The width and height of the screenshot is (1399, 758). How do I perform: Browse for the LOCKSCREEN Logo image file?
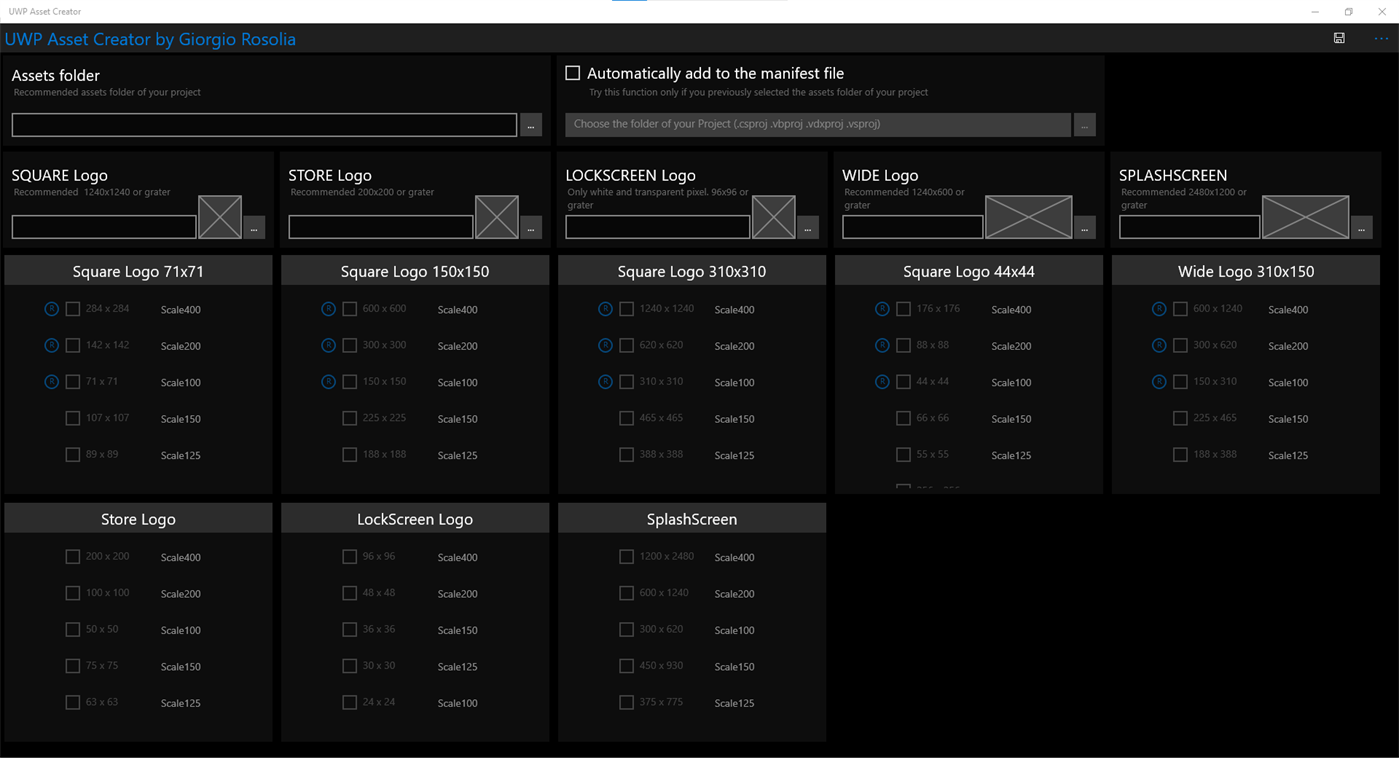click(808, 228)
